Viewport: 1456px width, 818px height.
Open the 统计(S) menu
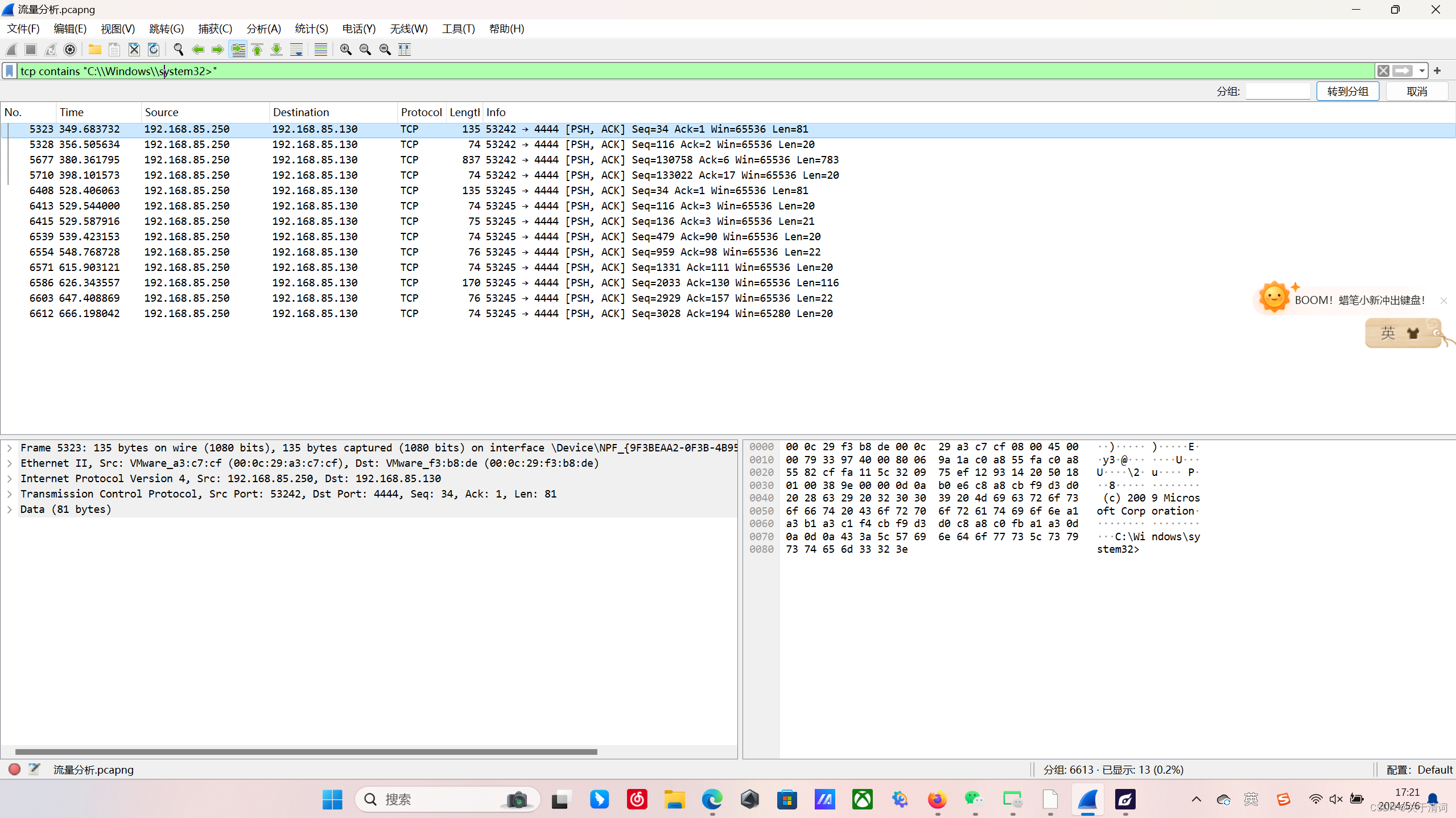point(311,28)
